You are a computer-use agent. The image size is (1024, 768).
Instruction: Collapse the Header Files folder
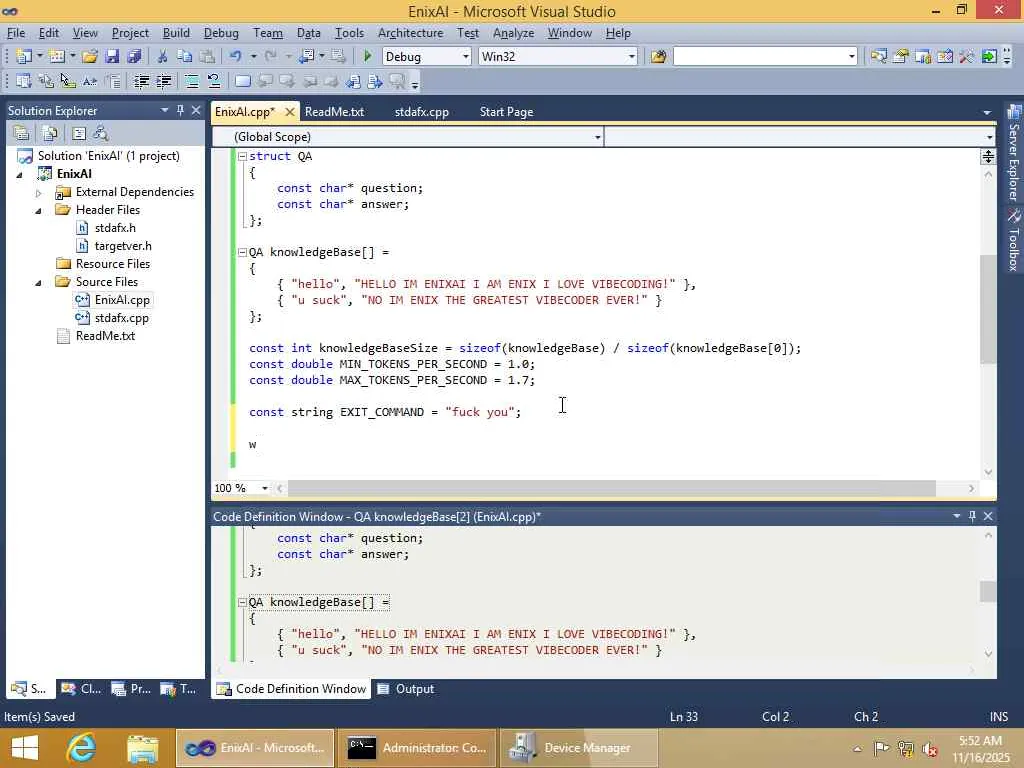[x=39, y=211]
